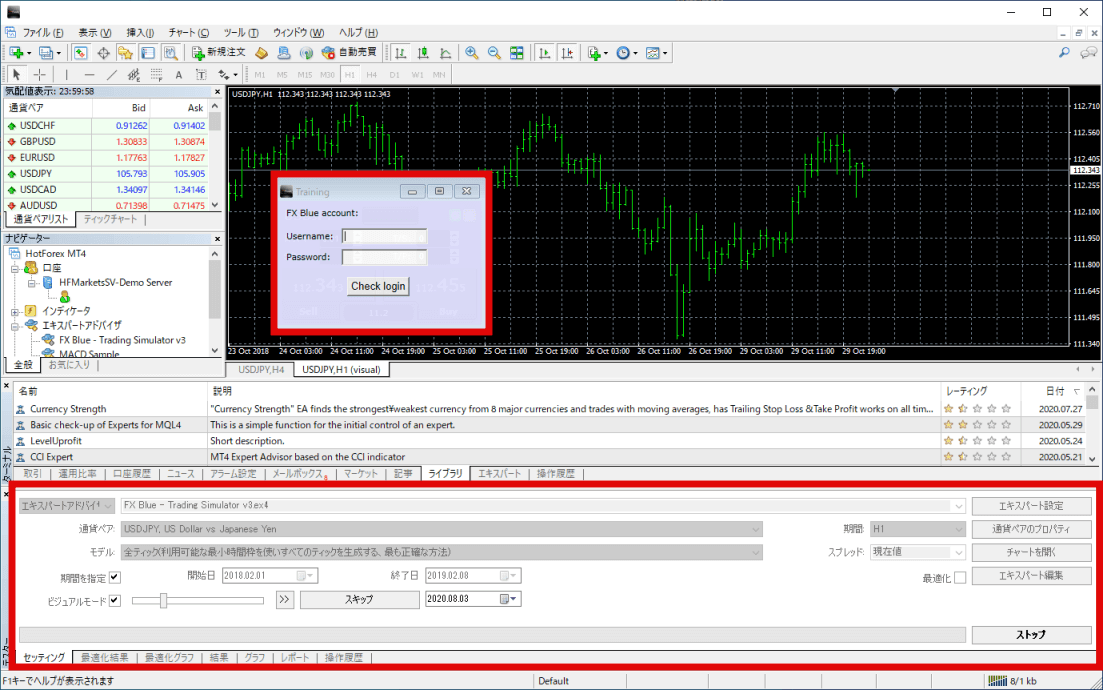Toggle the Market Watch window icon
This screenshot has height=690, width=1103.
[80, 53]
